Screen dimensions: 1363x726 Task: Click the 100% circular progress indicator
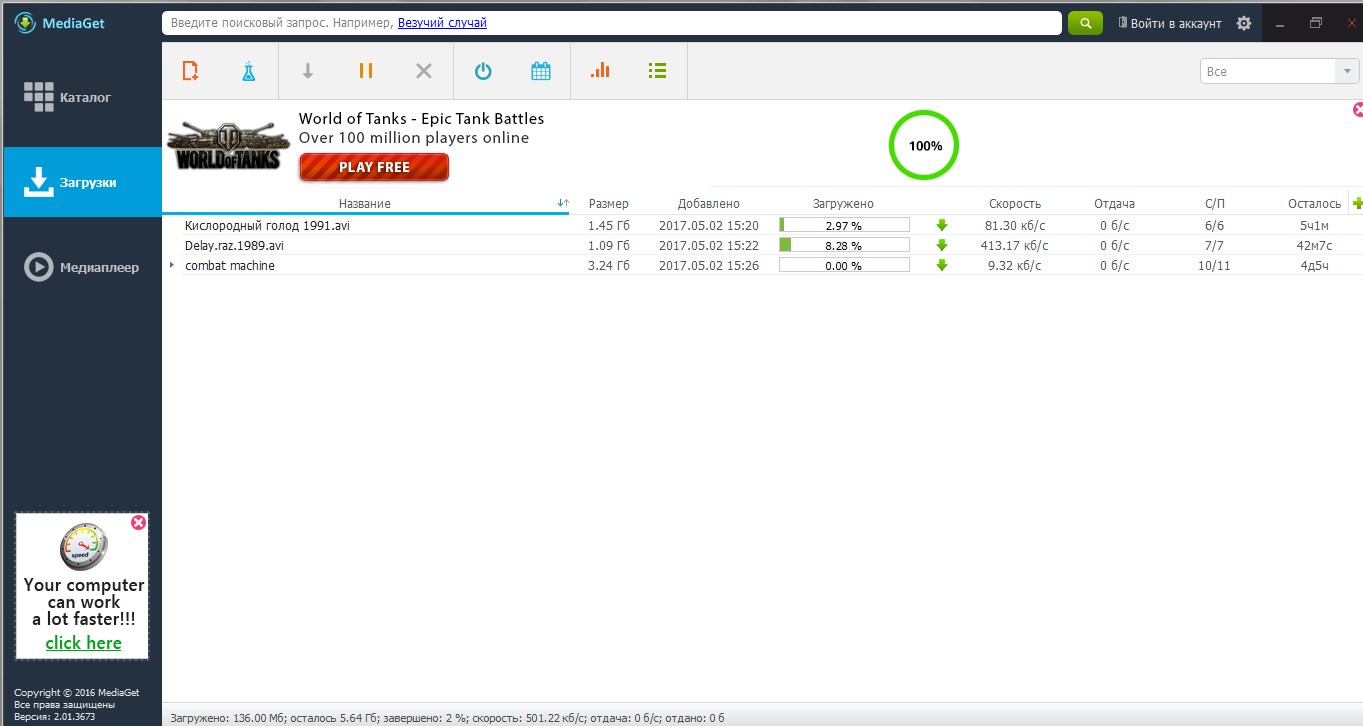(x=924, y=145)
